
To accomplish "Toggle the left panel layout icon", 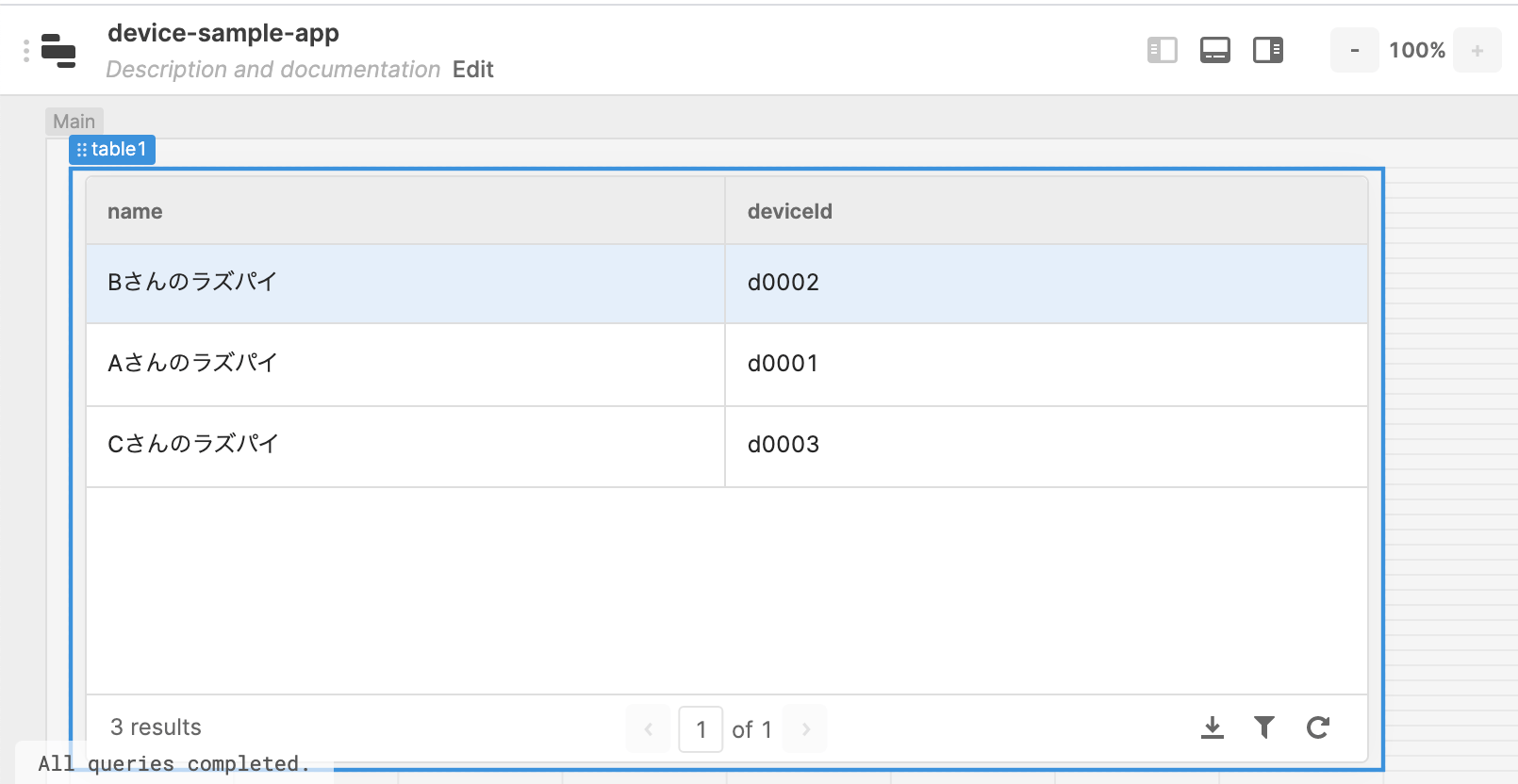I will 1162,50.
